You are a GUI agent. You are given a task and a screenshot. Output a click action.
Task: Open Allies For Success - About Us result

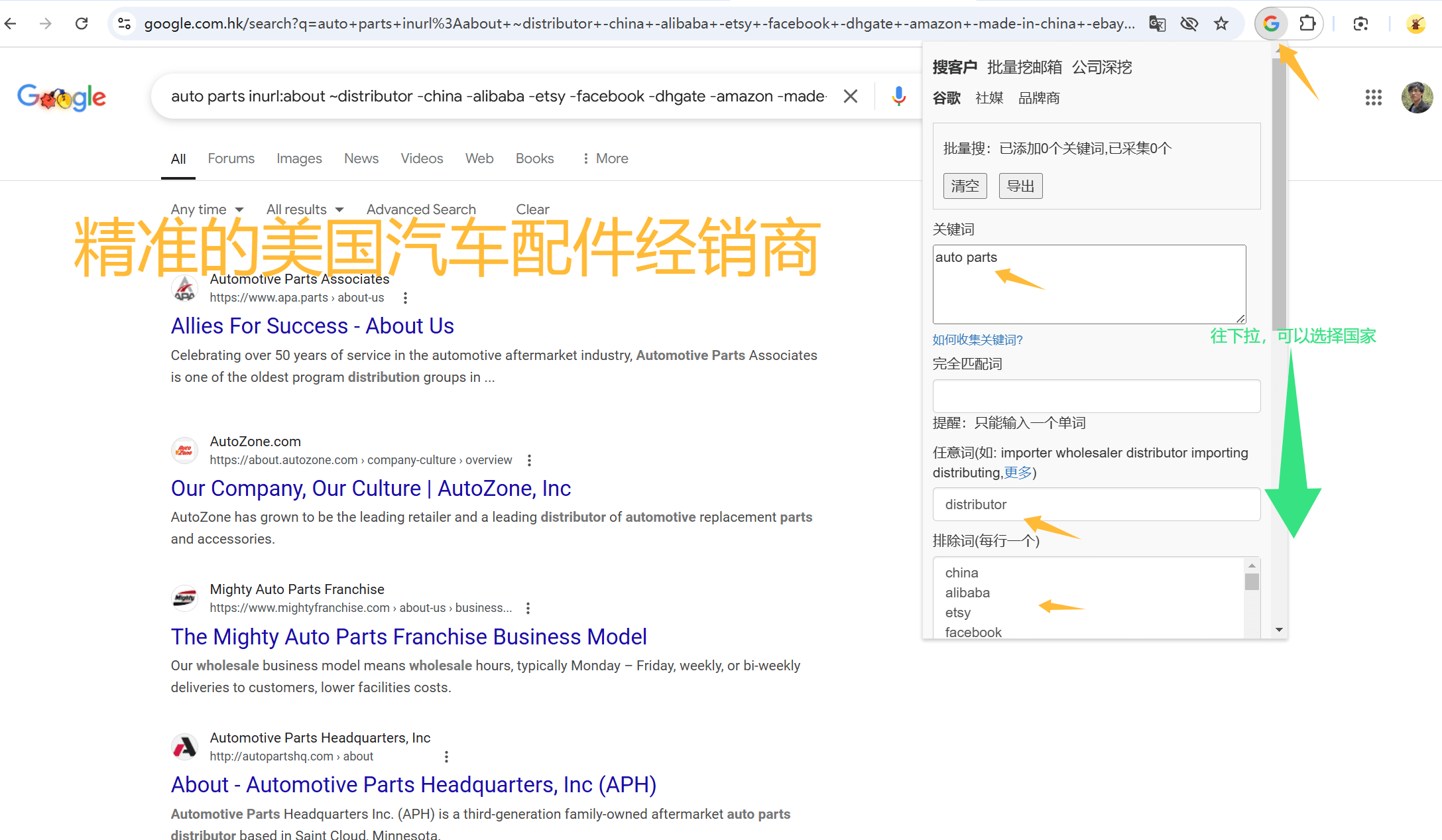click(312, 326)
